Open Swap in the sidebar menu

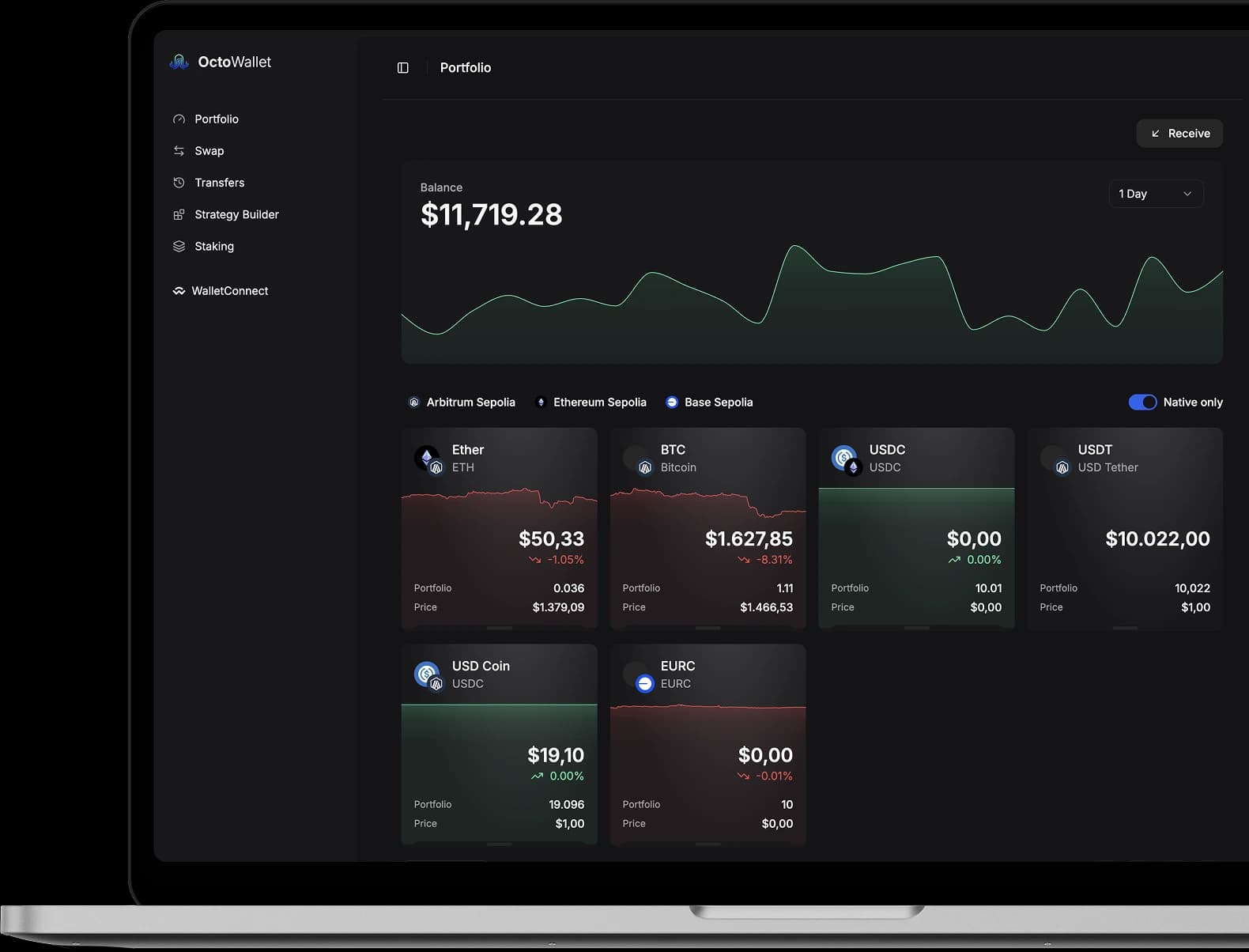(209, 151)
